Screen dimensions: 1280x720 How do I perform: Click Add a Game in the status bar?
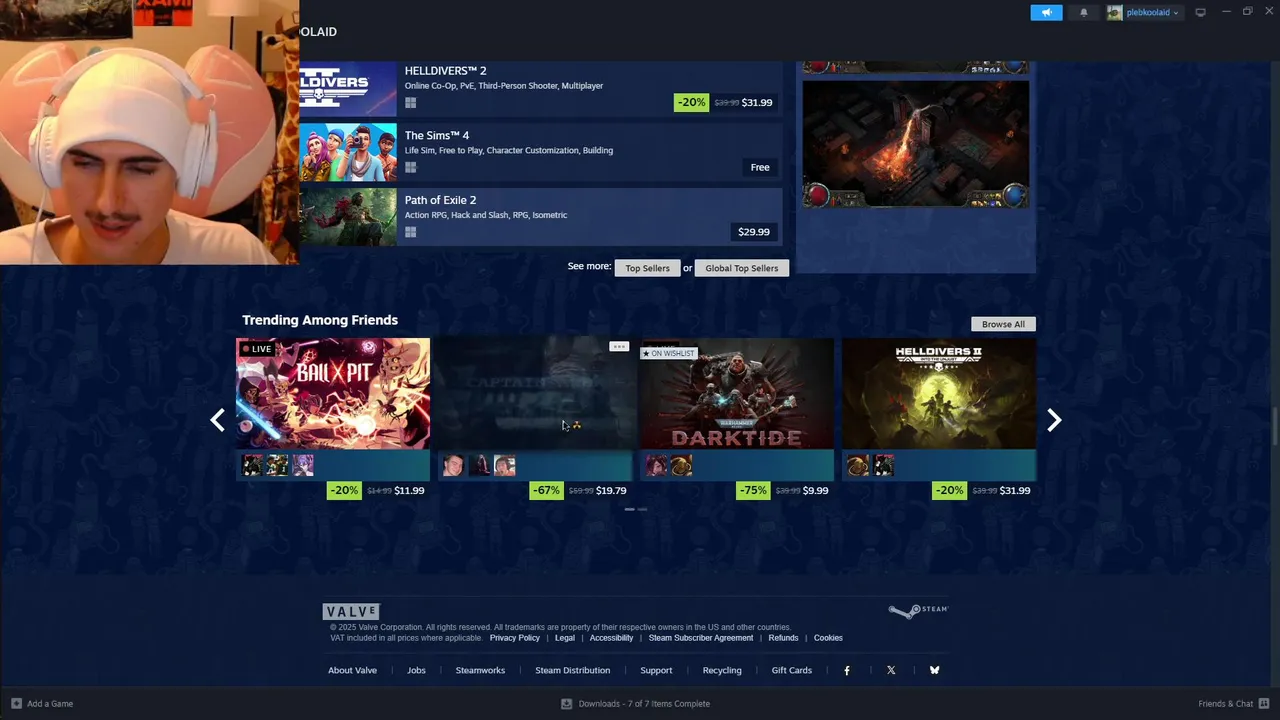pyautogui.click(x=41, y=704)
